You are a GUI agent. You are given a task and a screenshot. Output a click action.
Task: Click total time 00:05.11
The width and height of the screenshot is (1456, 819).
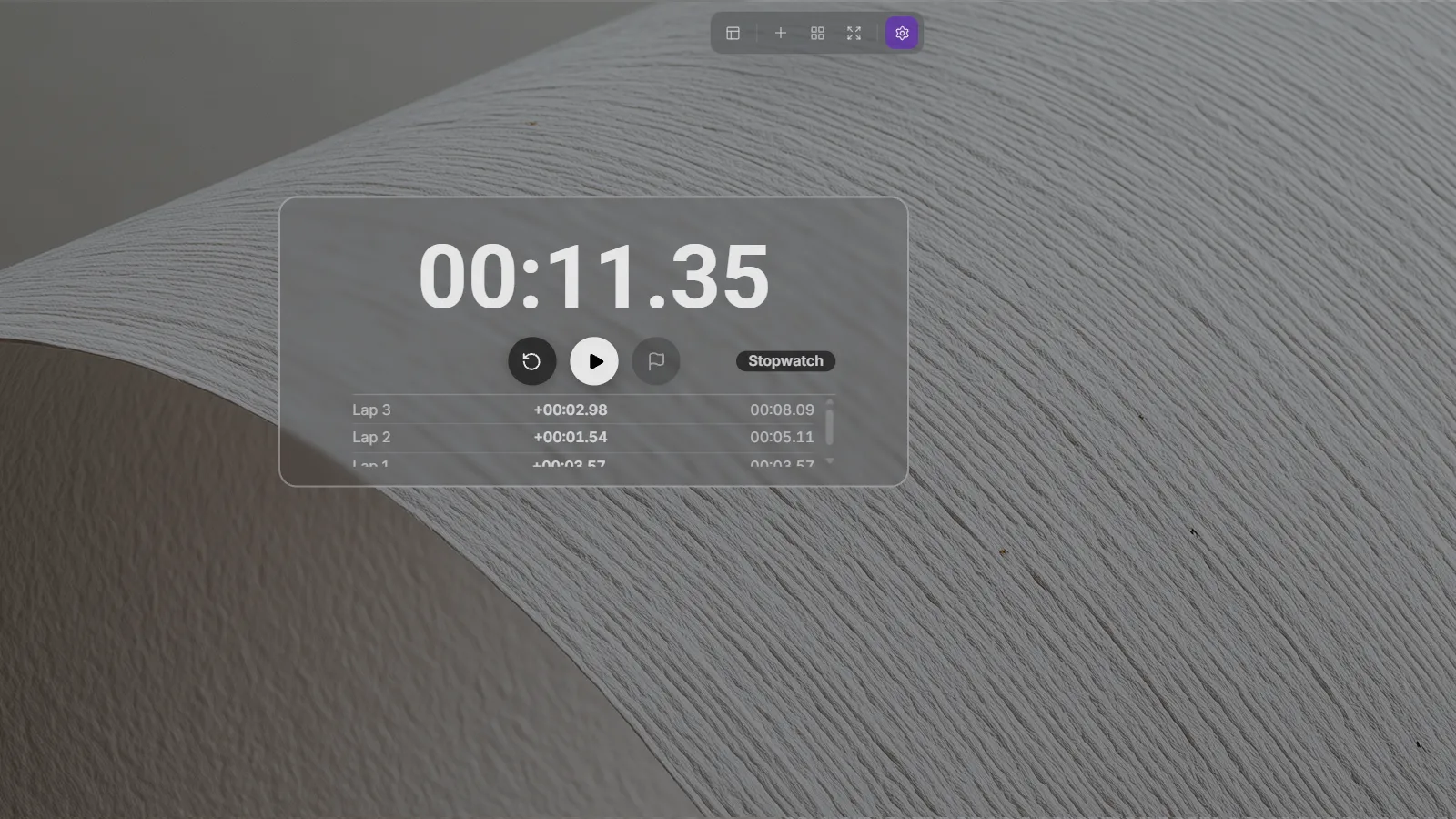[x=782, y=437]
